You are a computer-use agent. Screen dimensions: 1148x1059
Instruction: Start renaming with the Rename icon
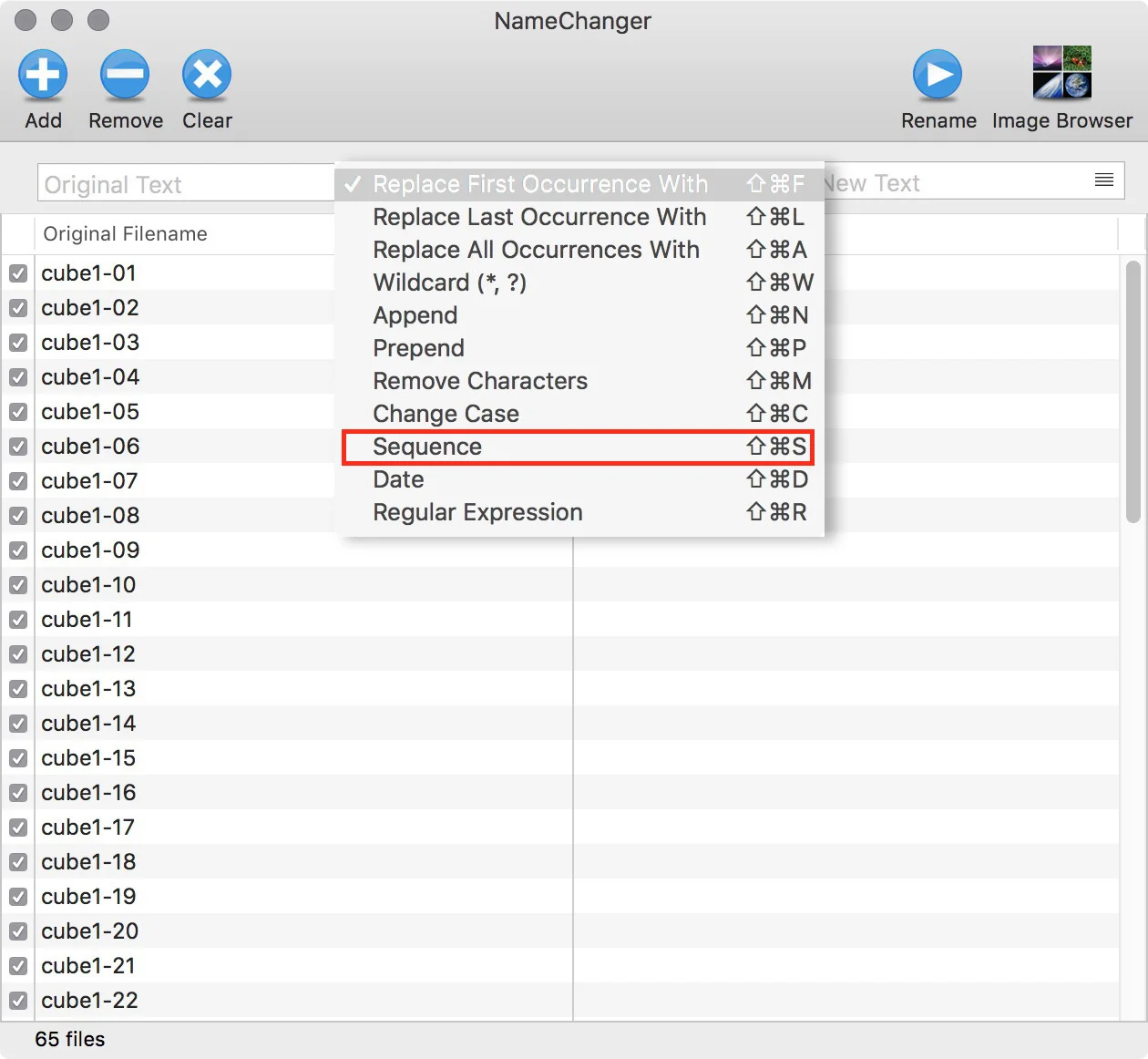(938, 75)
